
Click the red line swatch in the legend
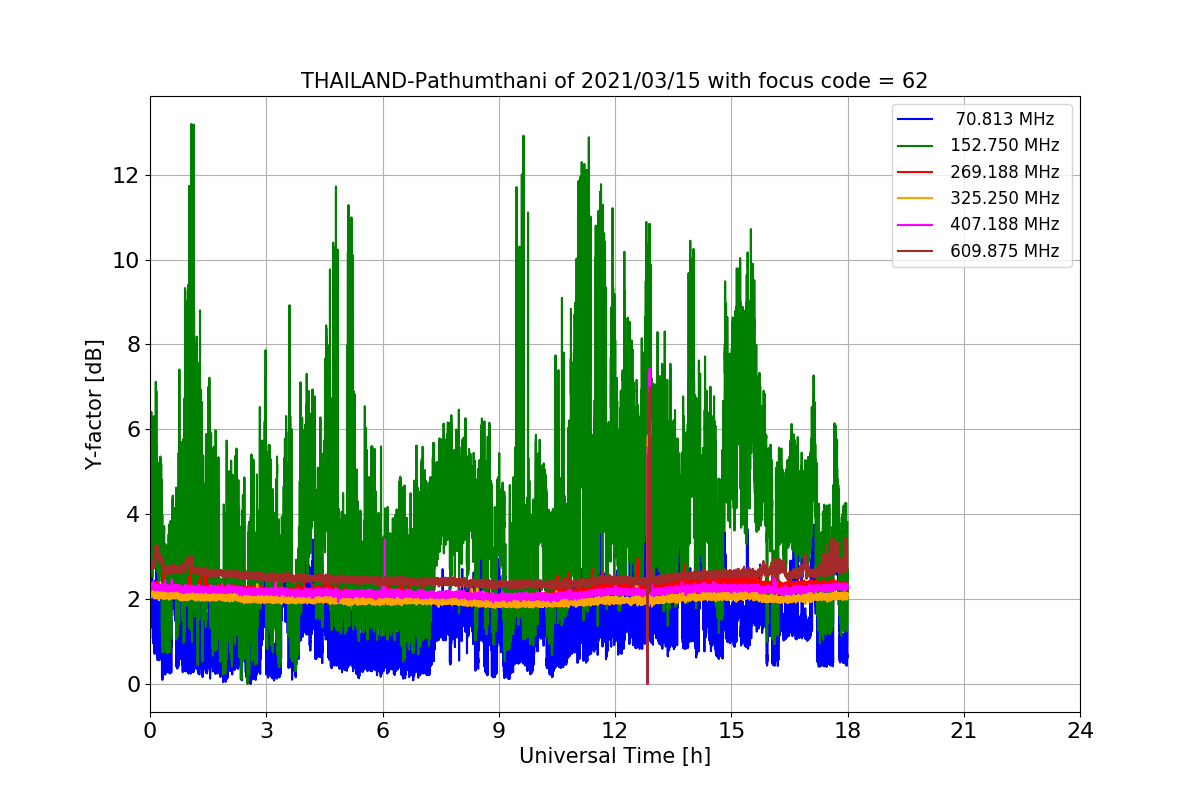[915, 173]
